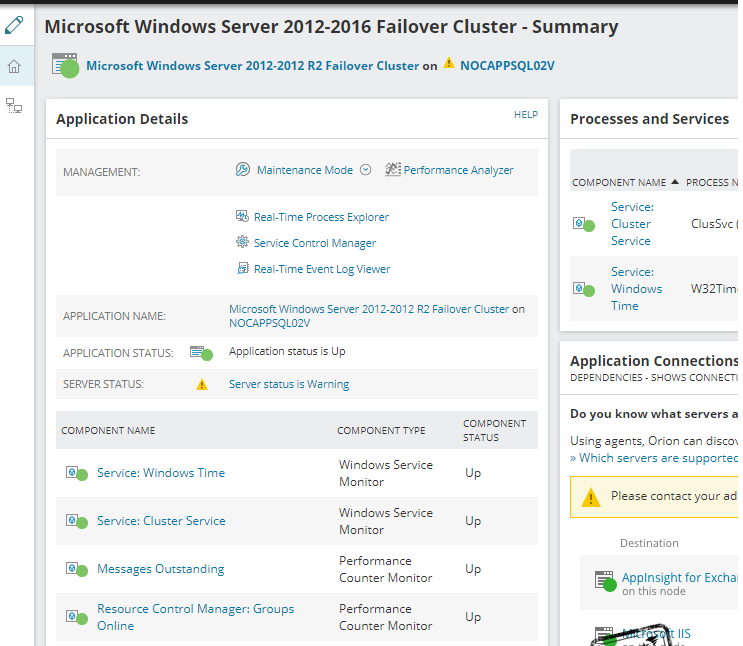Click Cluster Service icon in Processes and Services
The image size is (743, 646).
584,224
